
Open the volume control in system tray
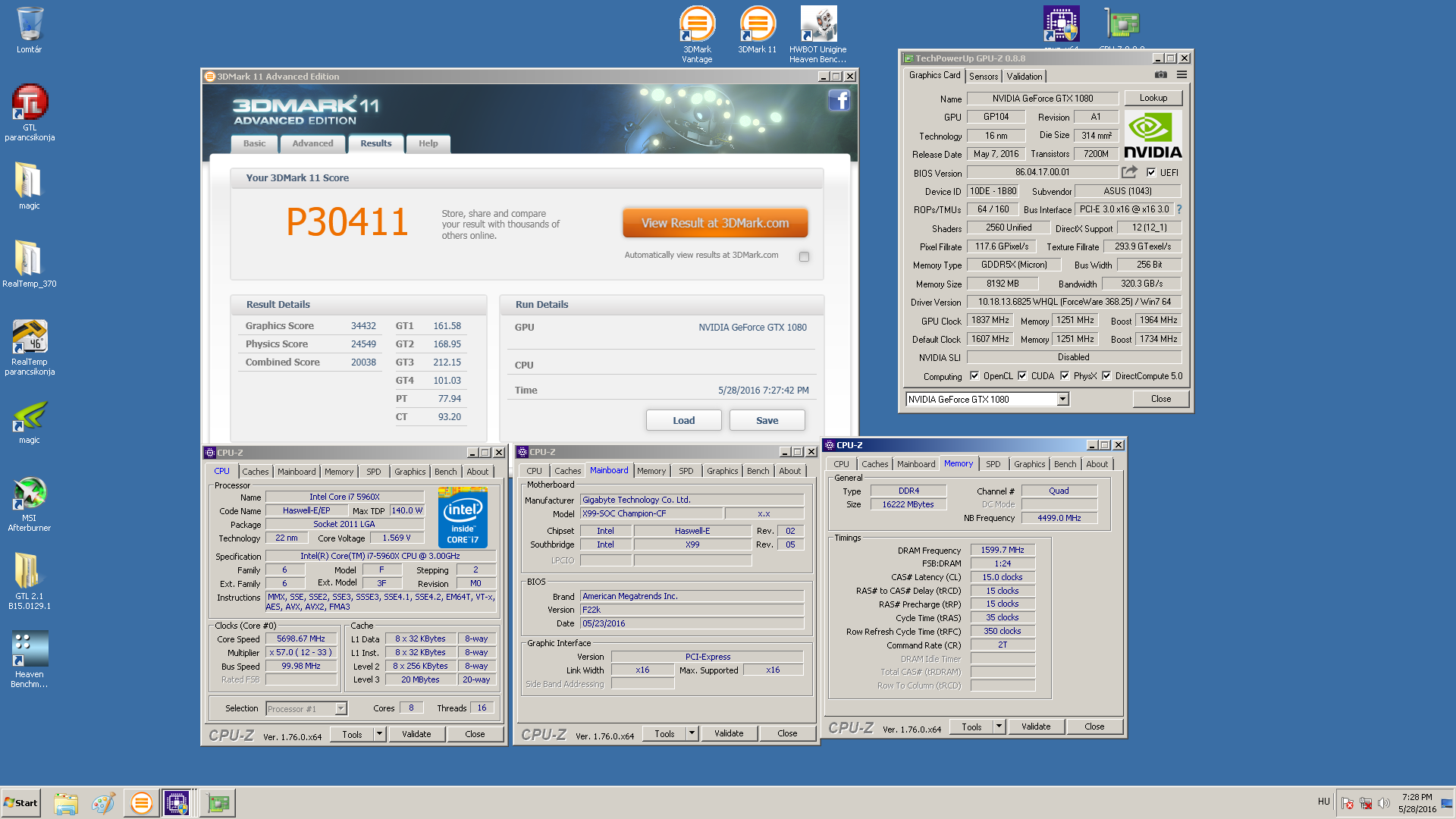point(1384,803)
